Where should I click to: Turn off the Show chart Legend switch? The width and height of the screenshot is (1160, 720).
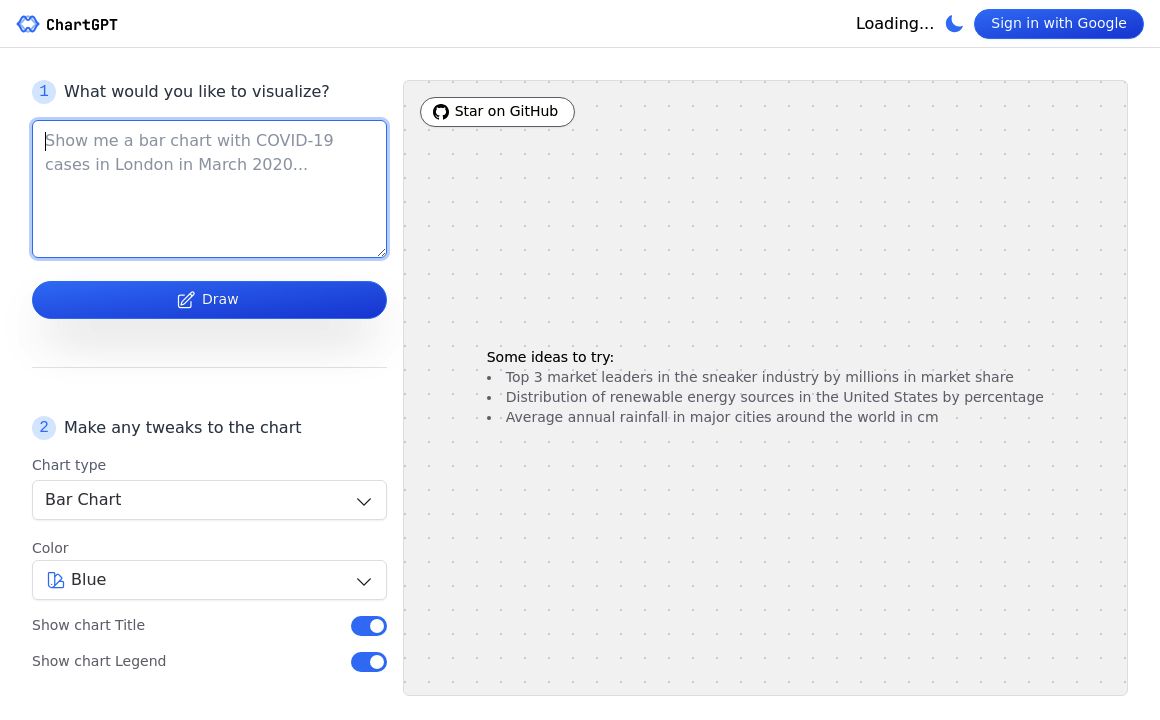(368, 662)
